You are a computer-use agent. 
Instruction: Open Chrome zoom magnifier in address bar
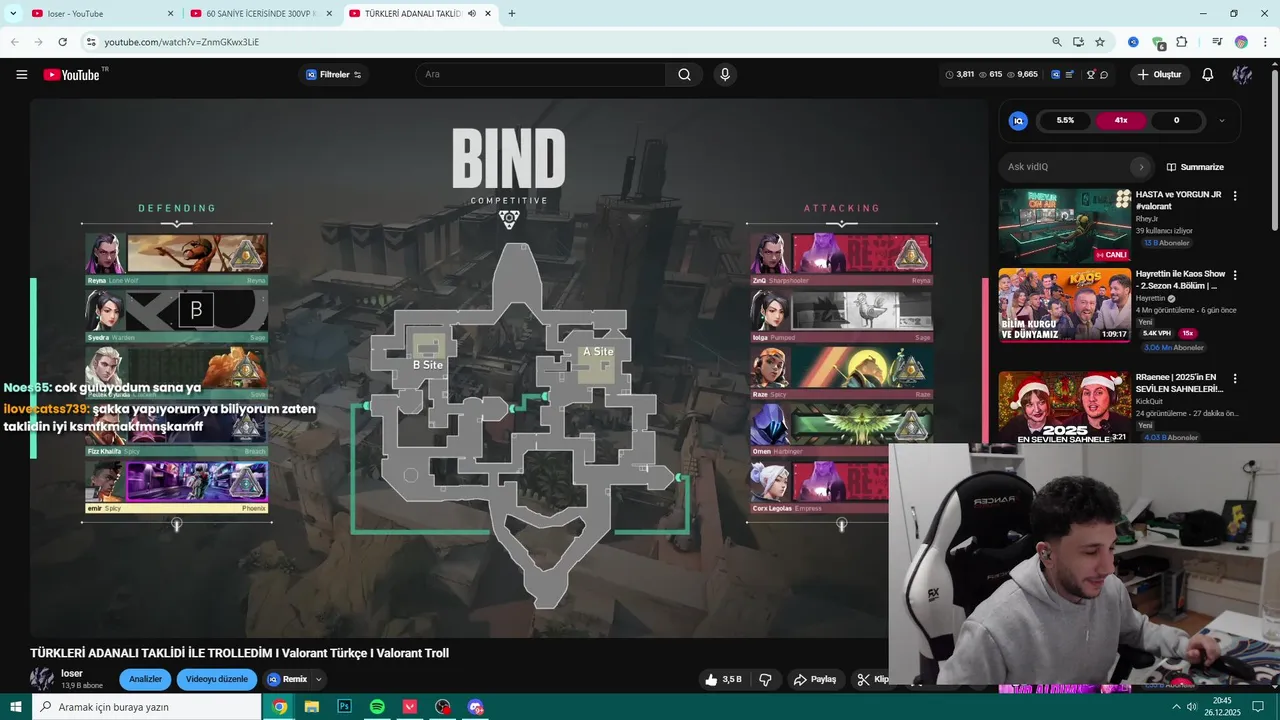1057,42
